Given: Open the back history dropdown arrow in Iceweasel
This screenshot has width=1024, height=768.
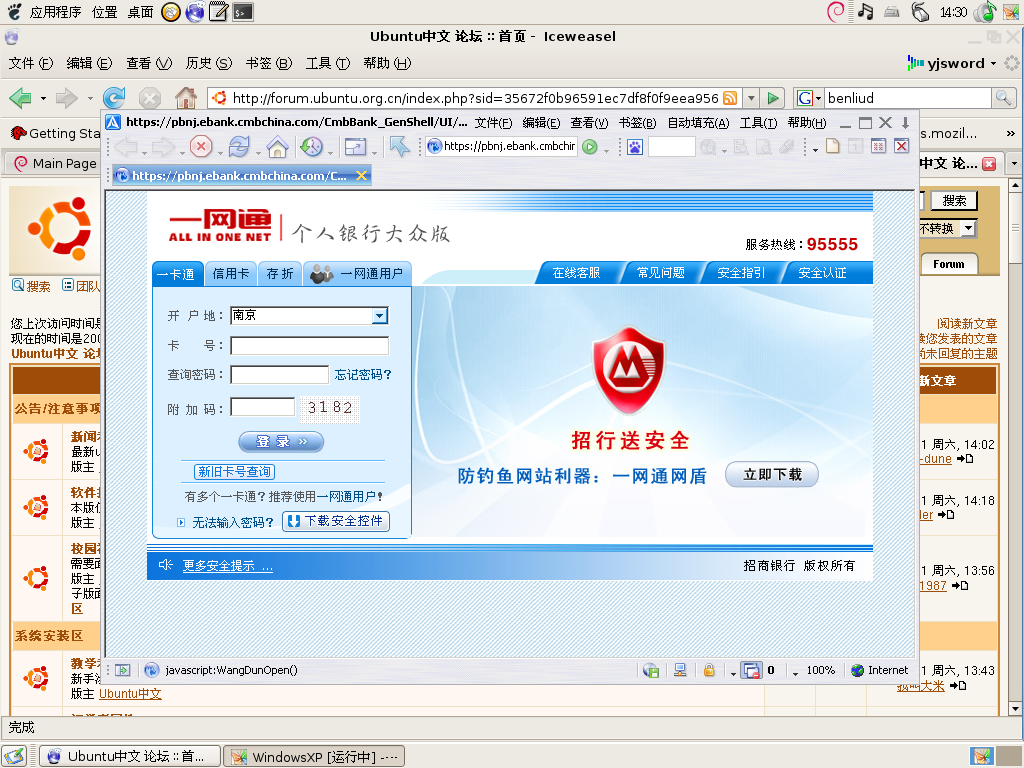Looking at the screenshot, I should point(43,99).
